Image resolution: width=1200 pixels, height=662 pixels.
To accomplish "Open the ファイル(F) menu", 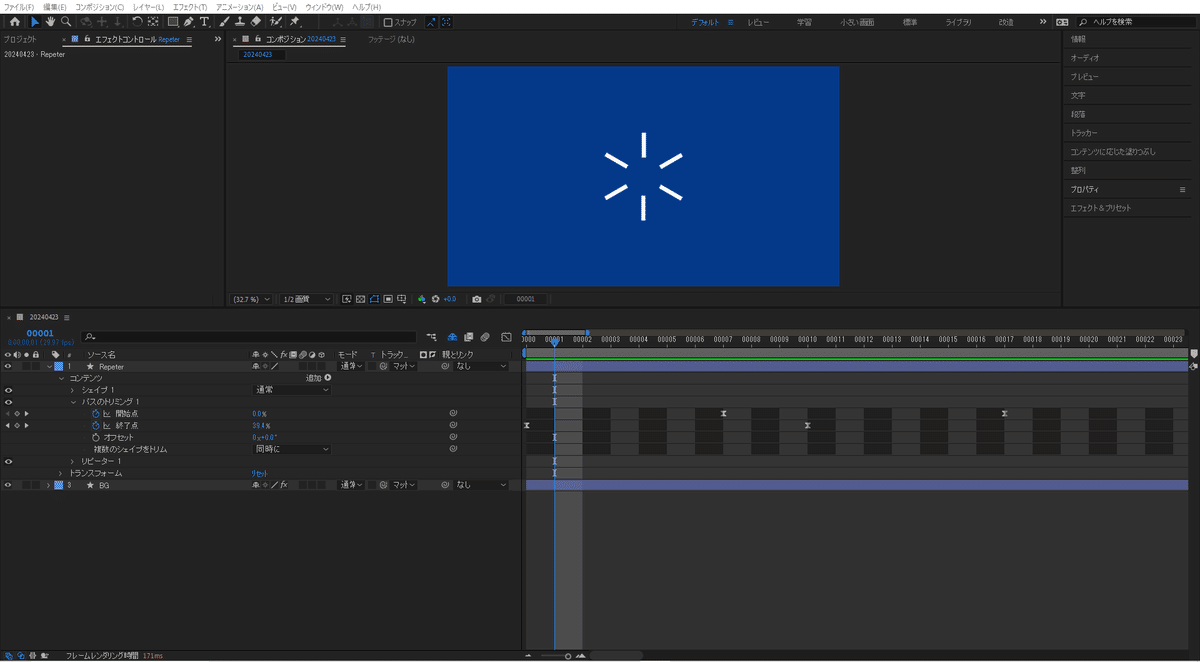I will coord(19,7).
